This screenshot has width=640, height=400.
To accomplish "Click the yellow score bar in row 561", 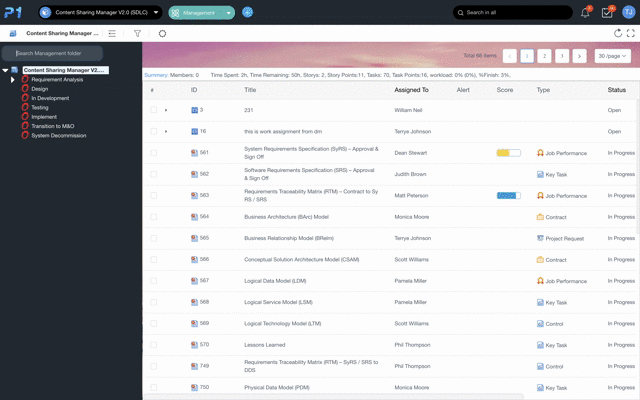I will click(509, 153).
